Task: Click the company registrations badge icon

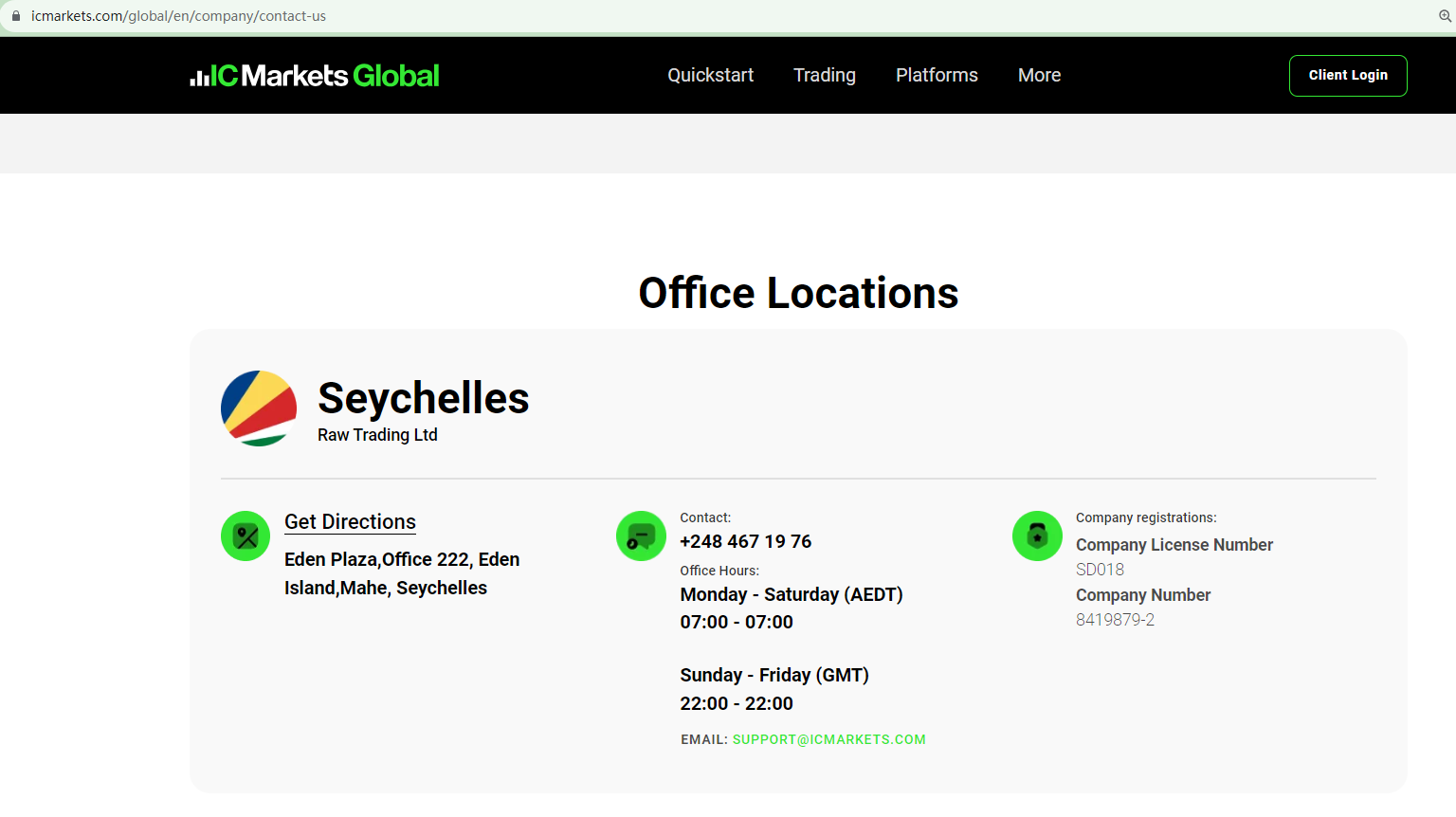Action: click(1037, 536)
